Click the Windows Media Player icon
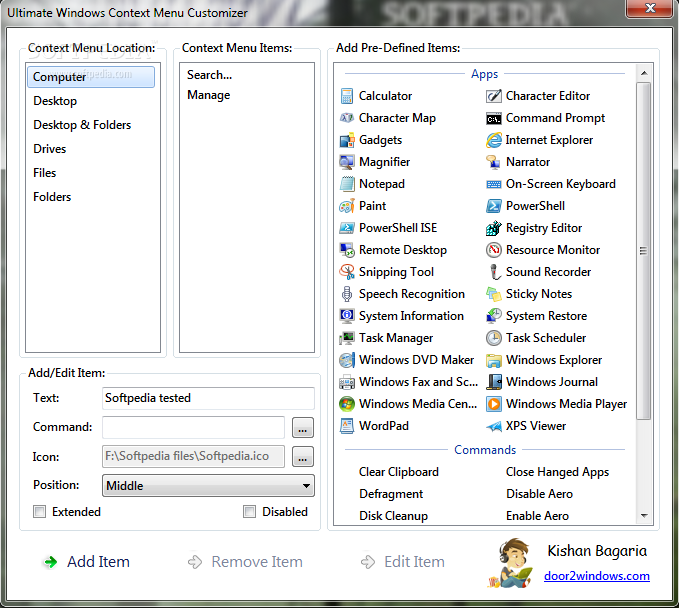Image resolution: width=679 pixels, height=608 pixels. pyautogui.click(x=494, y=404)
